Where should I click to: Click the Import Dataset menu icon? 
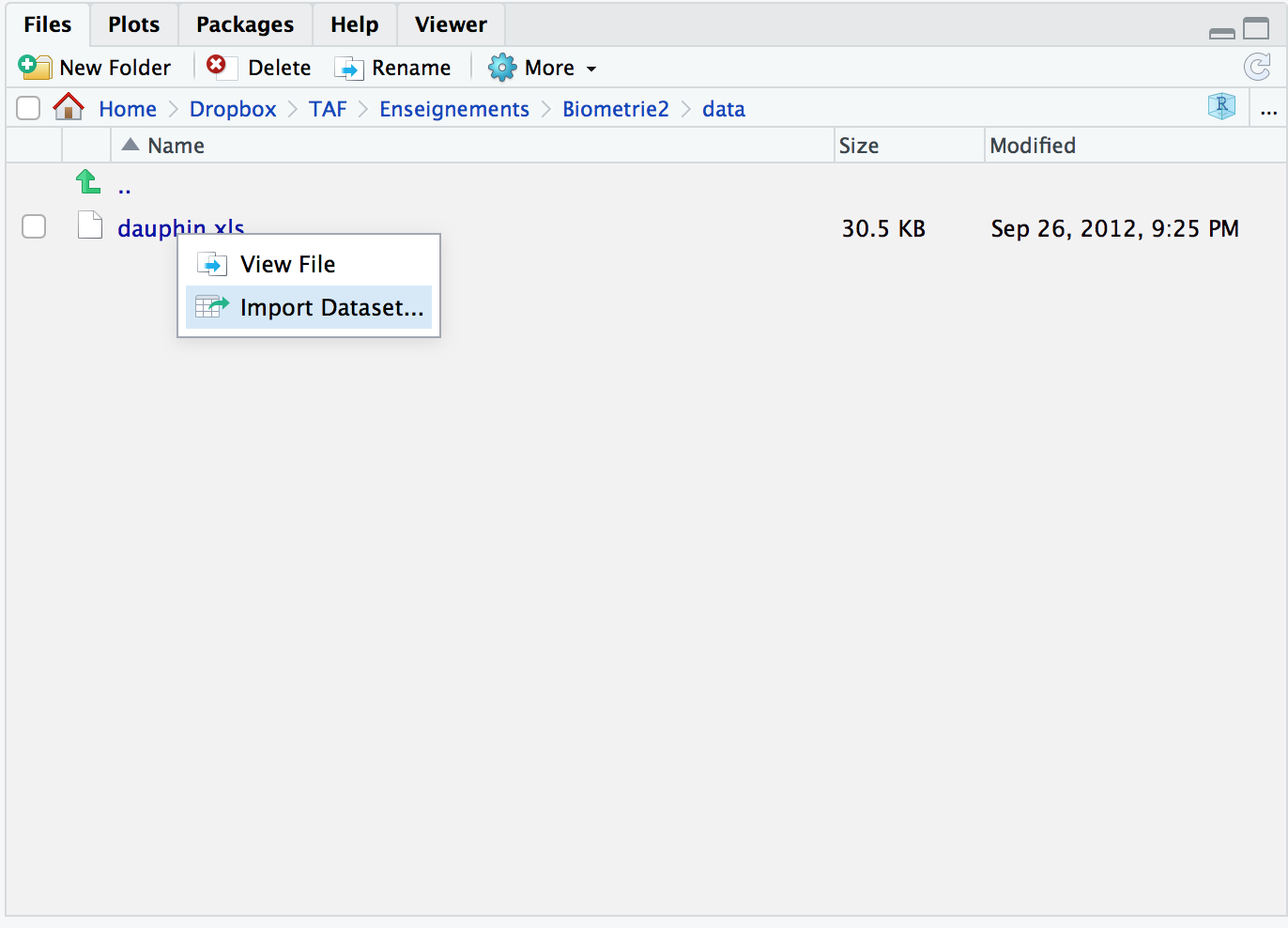pos(212,306)
